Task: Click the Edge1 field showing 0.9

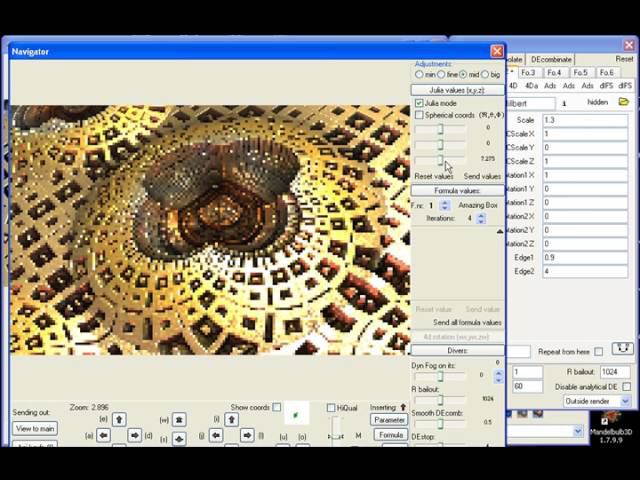Action: click(585, 258)
